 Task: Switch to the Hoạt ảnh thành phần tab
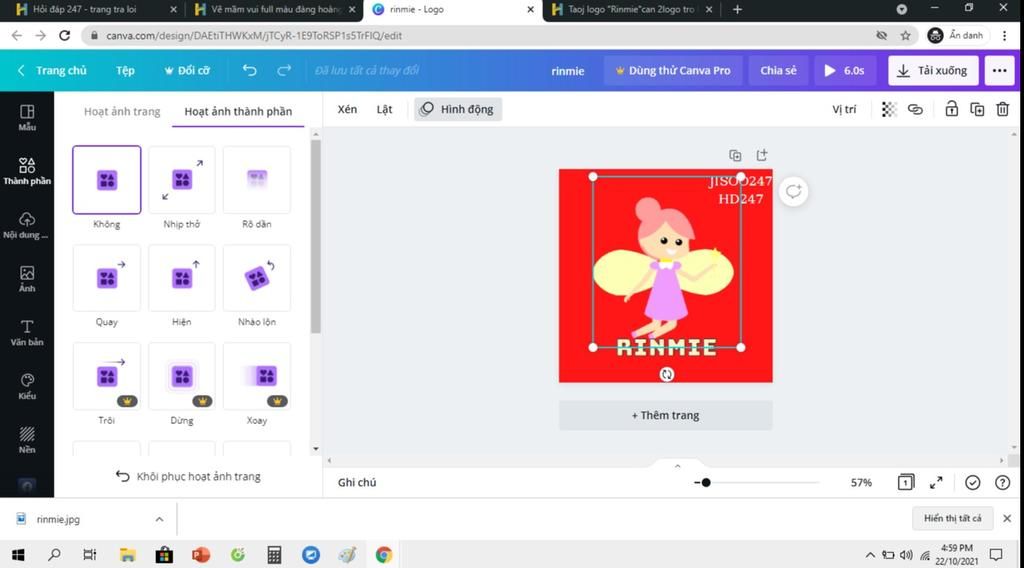[x=238, y=111]
